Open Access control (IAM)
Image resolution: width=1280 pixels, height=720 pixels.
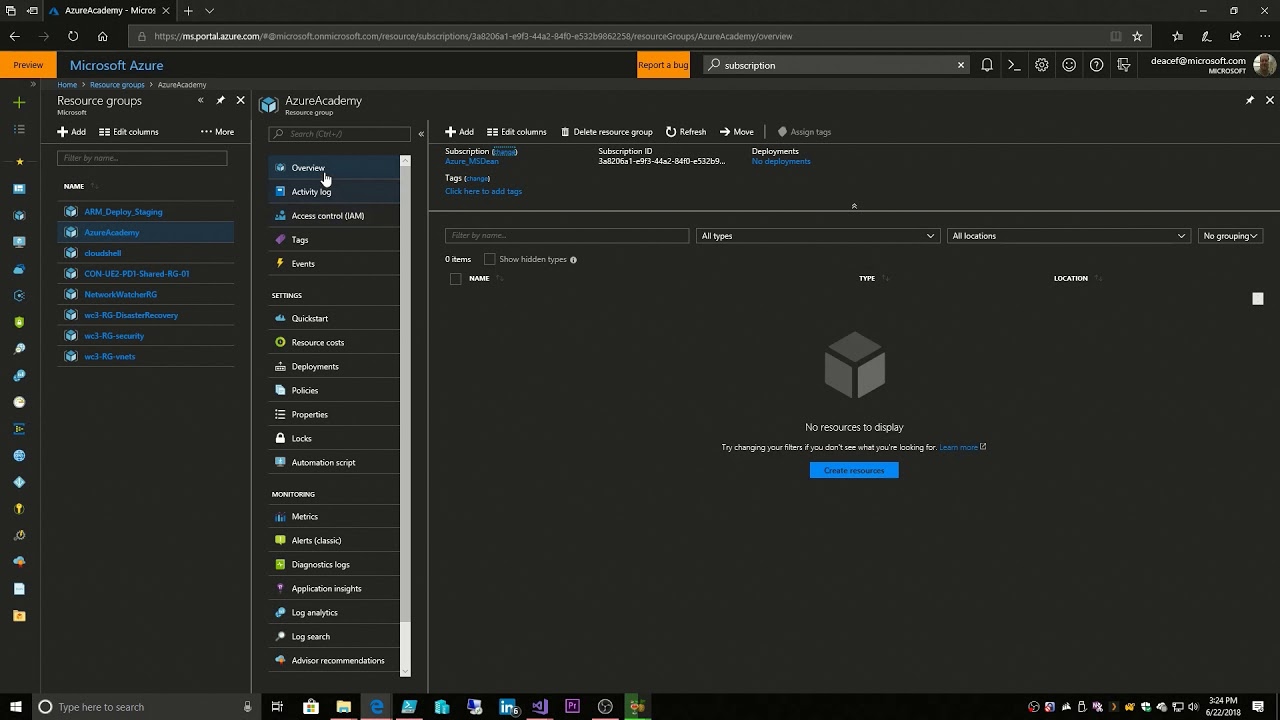335,216
